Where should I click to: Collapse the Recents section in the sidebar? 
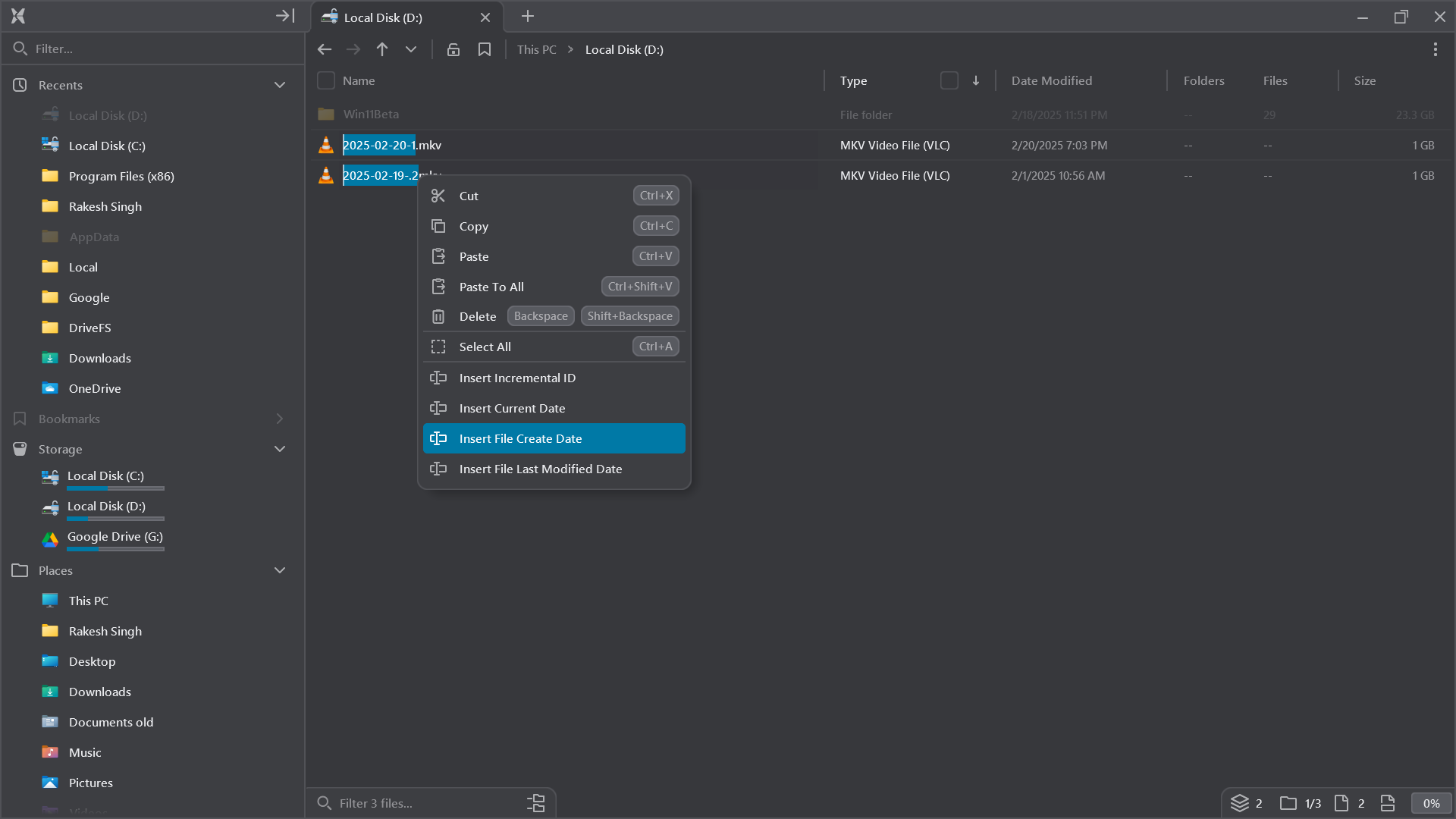tap(280, 85)
